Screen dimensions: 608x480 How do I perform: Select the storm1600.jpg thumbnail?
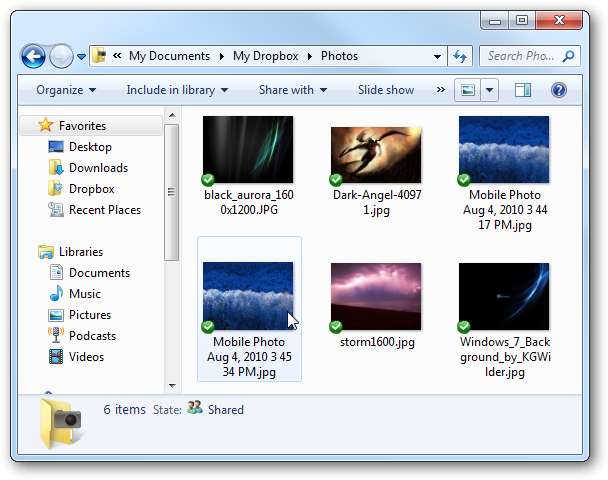coord(376,296)
